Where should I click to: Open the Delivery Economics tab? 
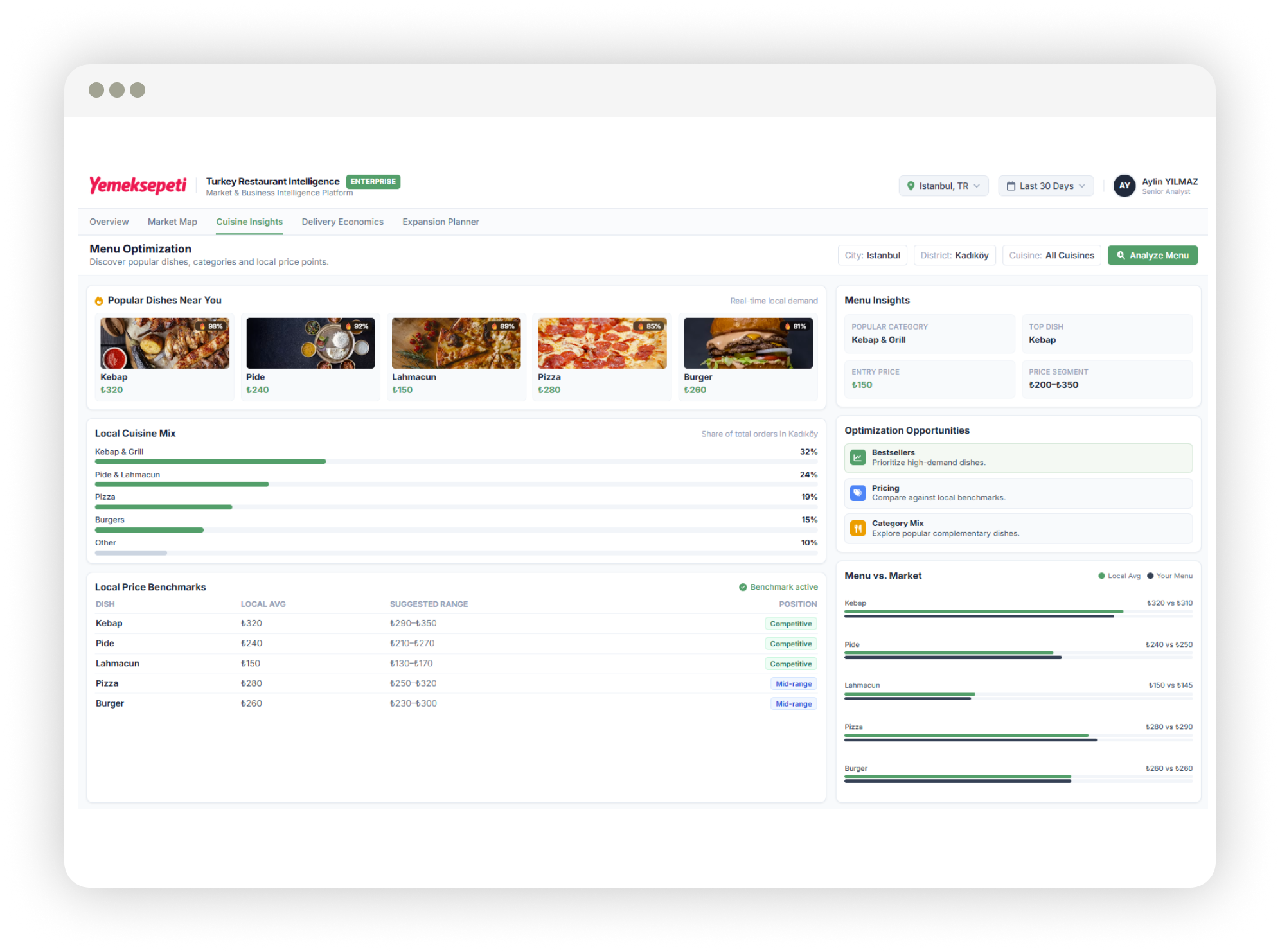342,222
